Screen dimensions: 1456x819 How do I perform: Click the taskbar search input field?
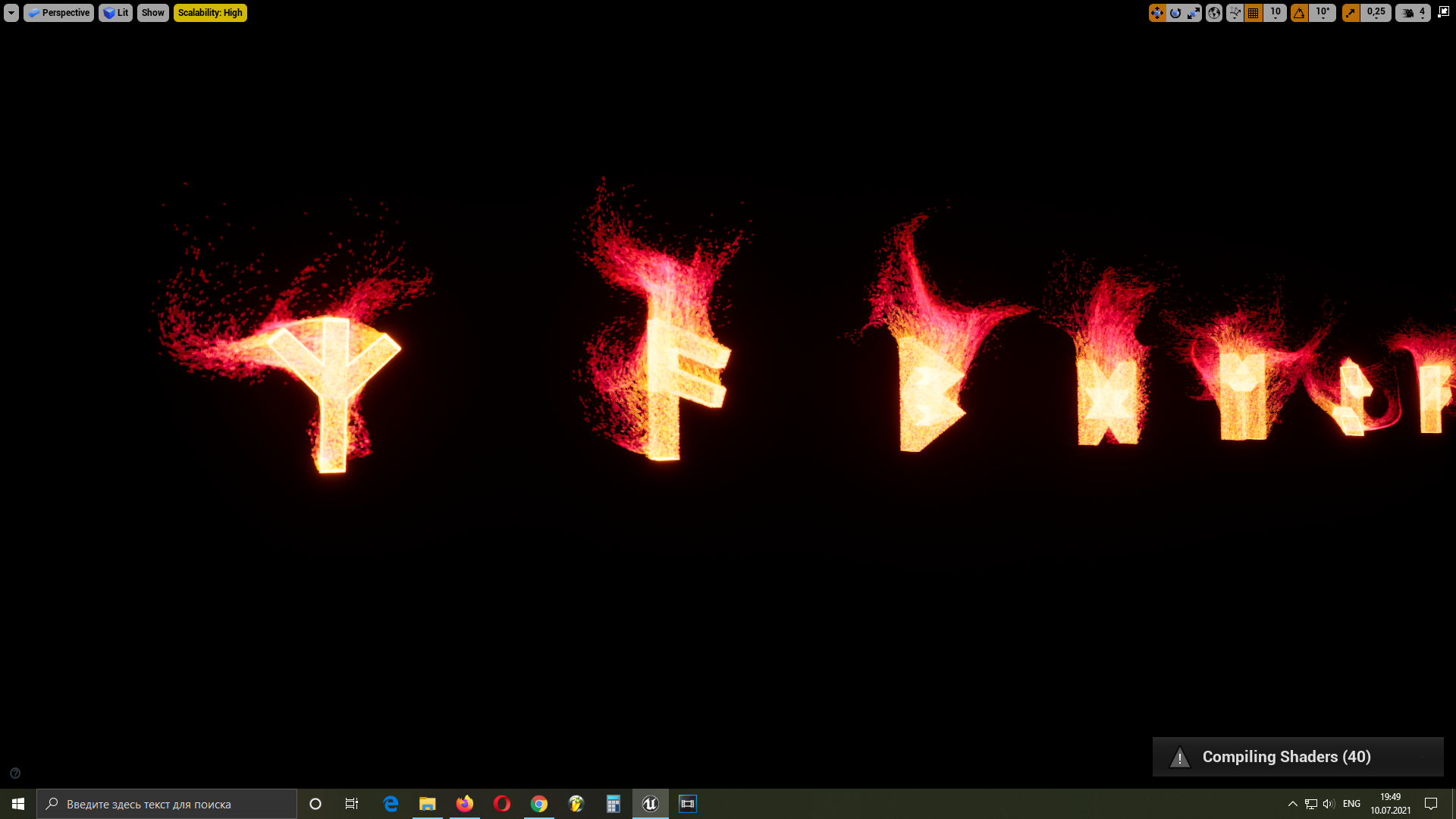tap(167, 804)
